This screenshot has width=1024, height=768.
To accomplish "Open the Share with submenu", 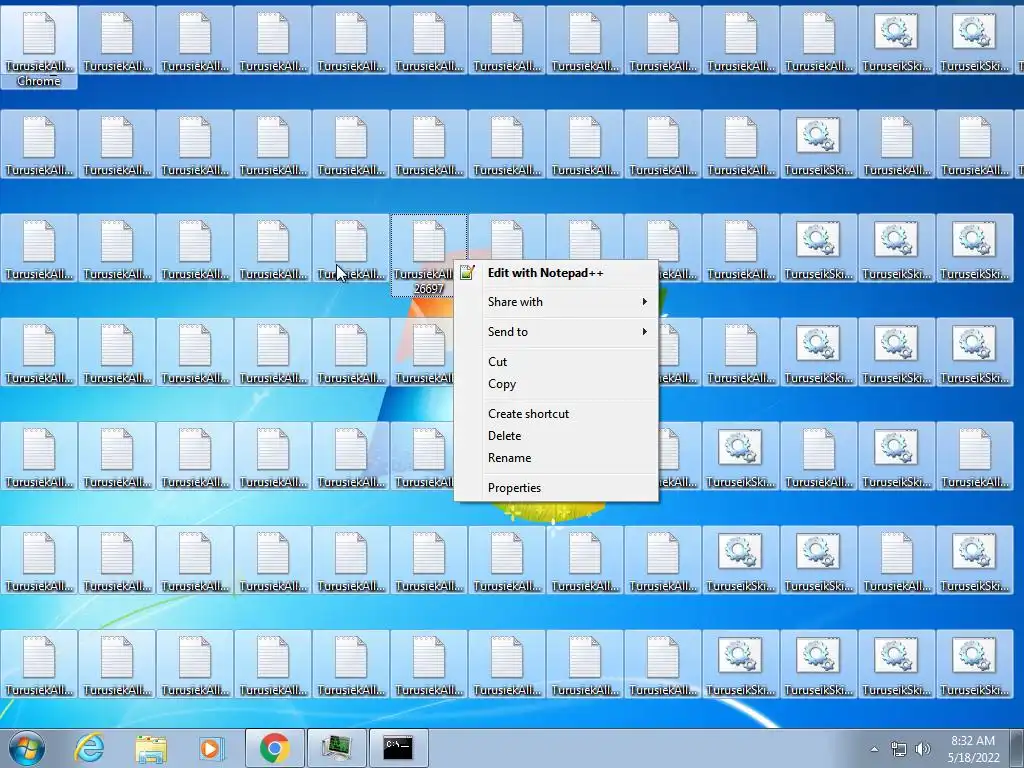I will (556, 302).
